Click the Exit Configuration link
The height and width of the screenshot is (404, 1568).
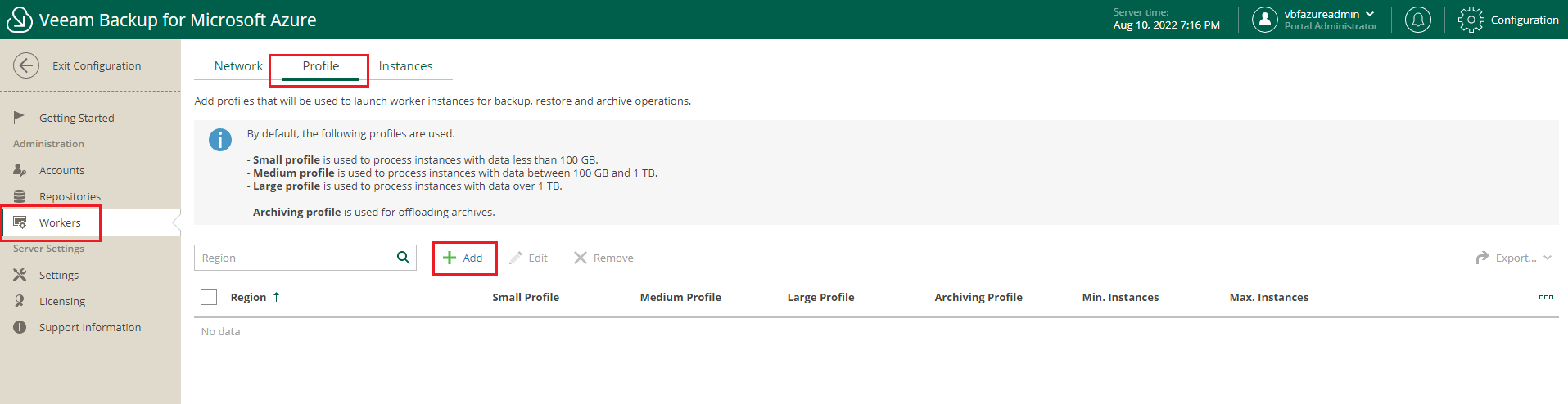[97, 65]
